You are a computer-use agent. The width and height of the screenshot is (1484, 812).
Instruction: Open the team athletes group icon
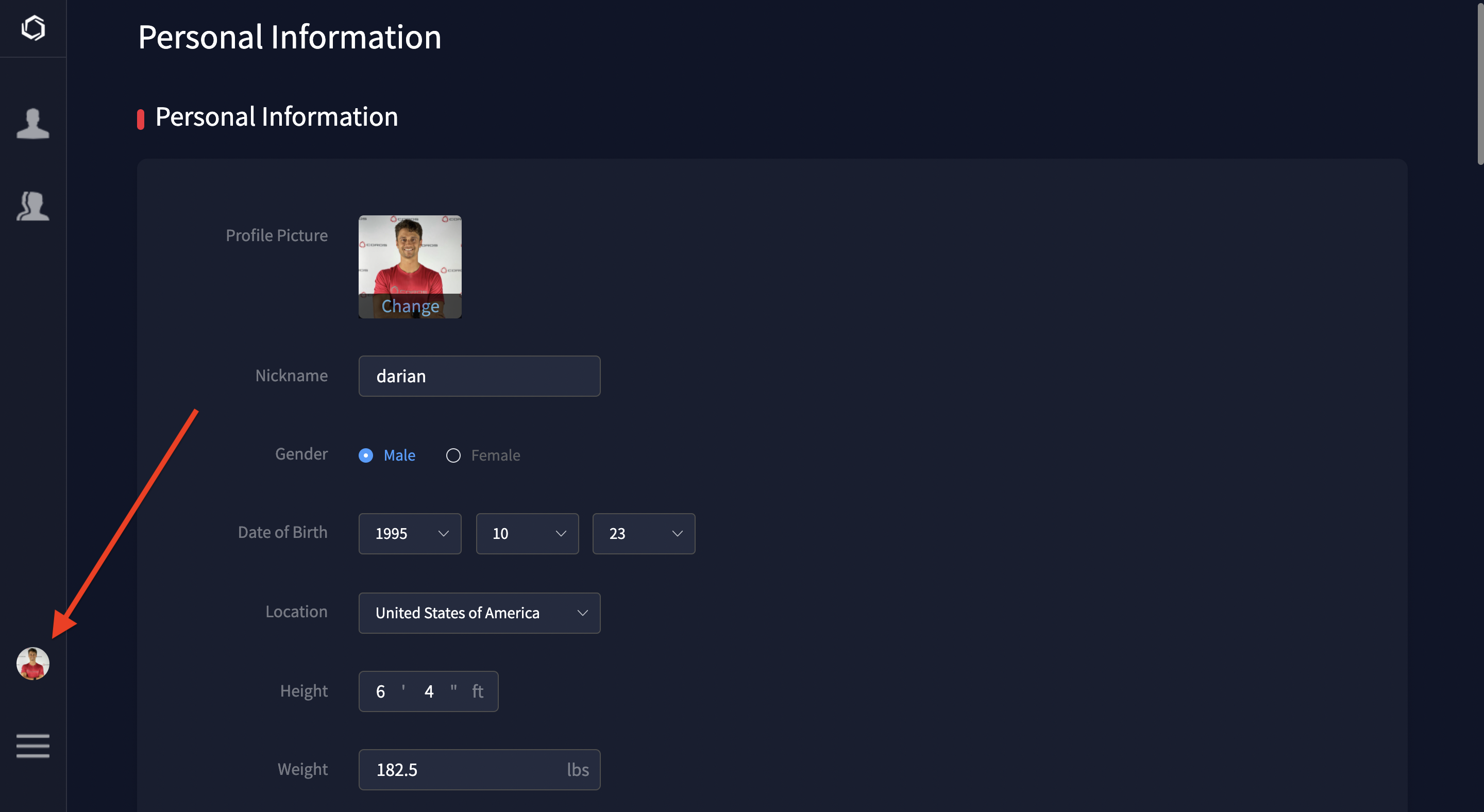click(33, 206)
